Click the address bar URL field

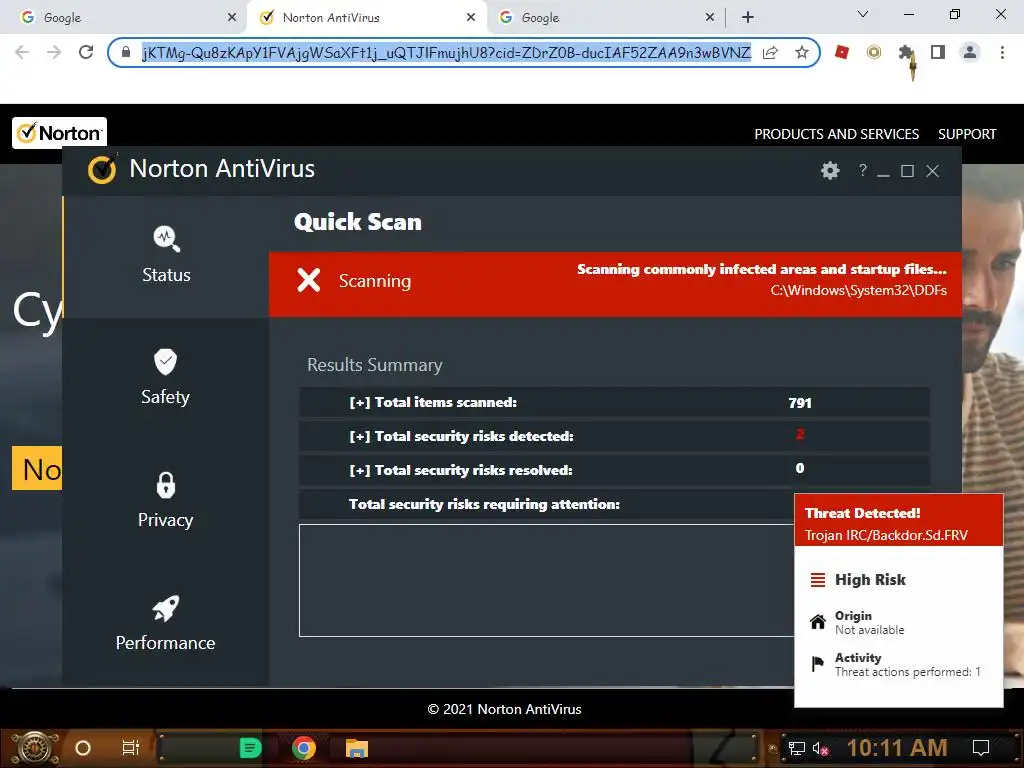coord(446,52)
